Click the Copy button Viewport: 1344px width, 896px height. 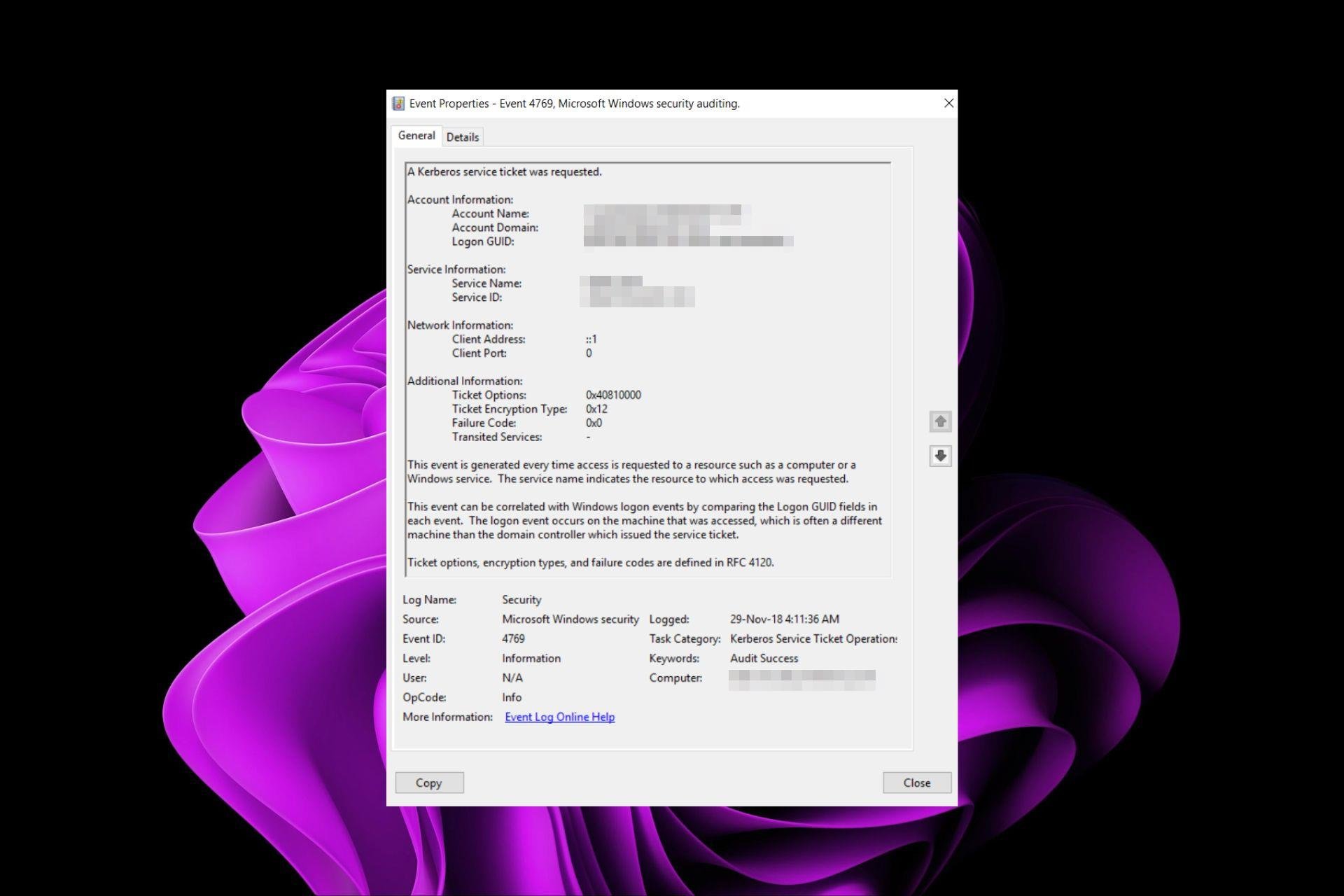pos(429,783)
